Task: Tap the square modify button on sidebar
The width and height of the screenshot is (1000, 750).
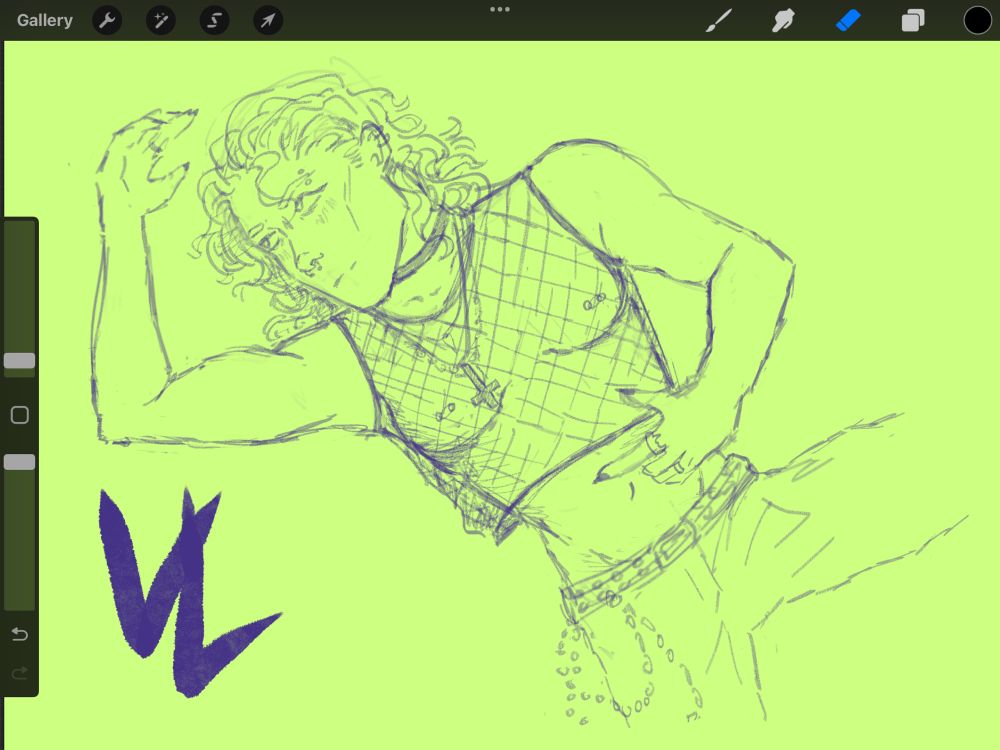Action: point(20,415)
